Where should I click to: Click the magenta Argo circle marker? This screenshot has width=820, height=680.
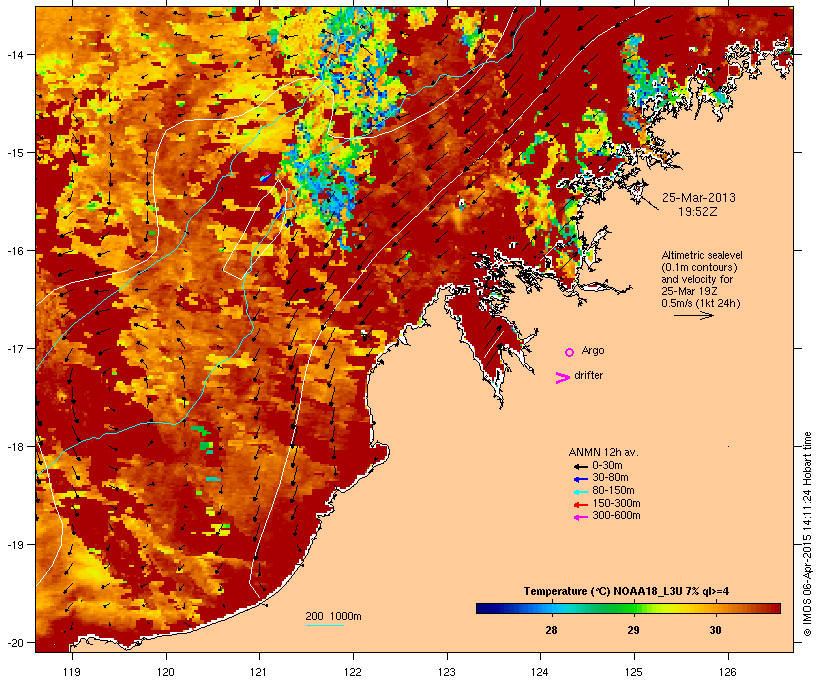(x=569, y=352)
